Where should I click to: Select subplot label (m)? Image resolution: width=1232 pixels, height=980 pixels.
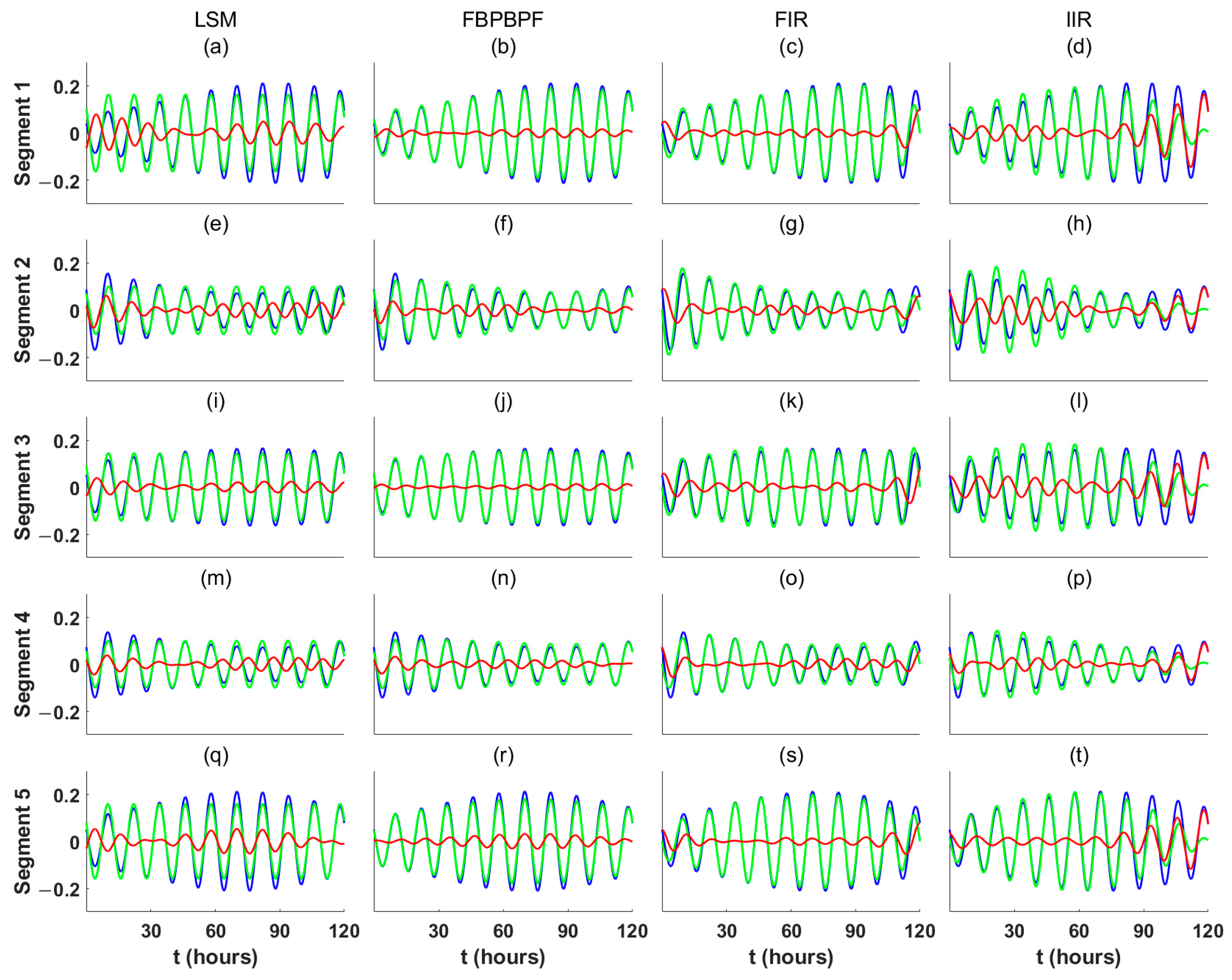tap(216, 578)
